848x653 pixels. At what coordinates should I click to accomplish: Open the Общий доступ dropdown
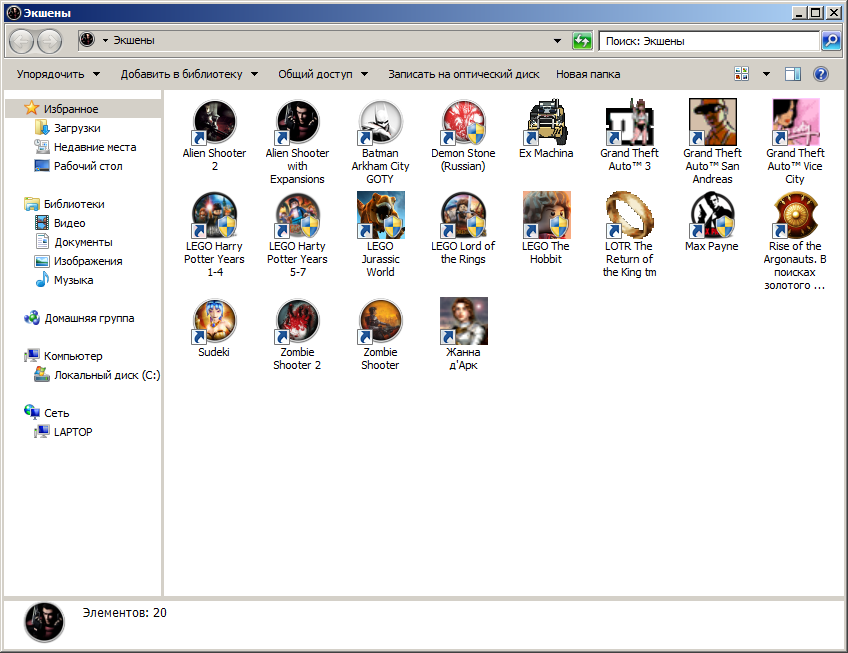(x=323, y=74)
